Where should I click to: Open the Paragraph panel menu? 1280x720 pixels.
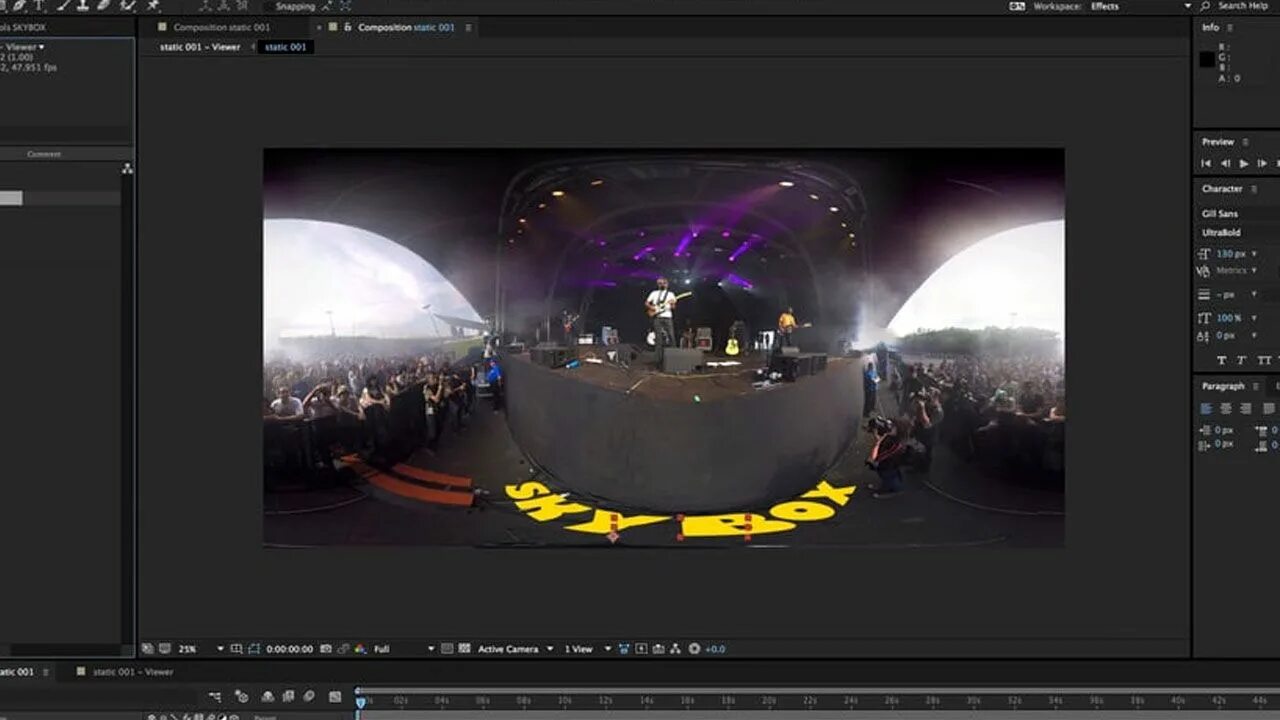[1256, 386]
